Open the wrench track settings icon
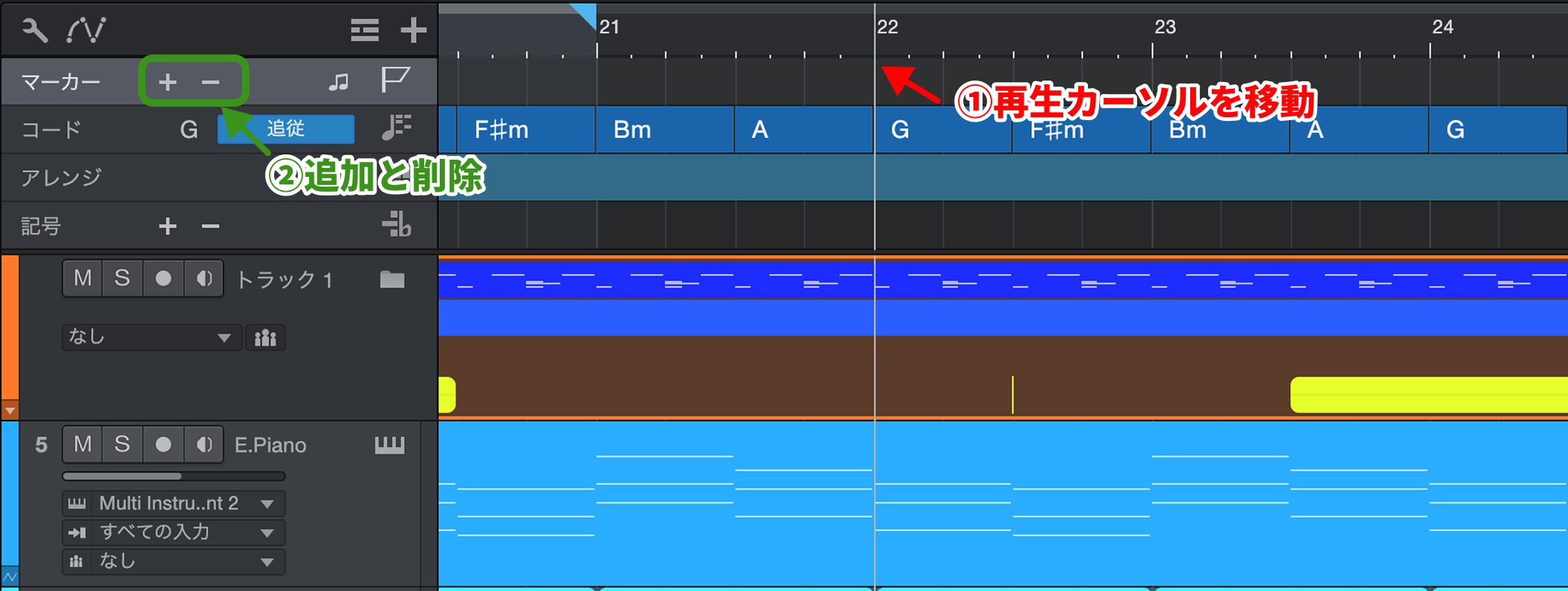 point(34,31)
